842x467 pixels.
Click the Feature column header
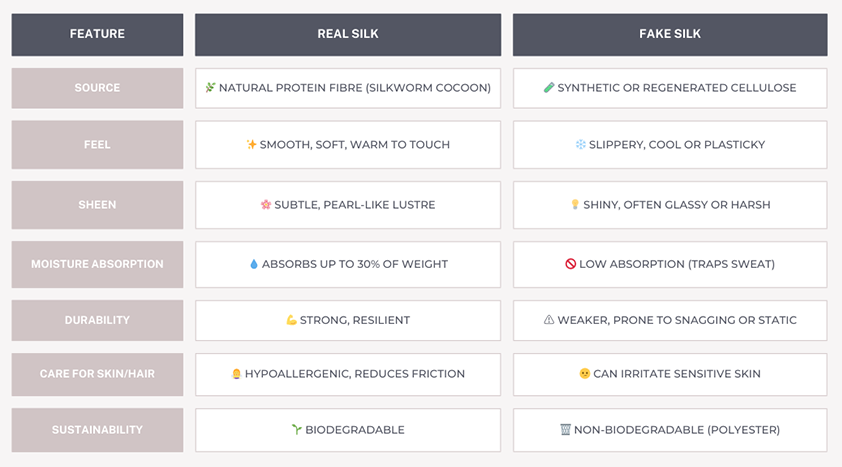97,35
